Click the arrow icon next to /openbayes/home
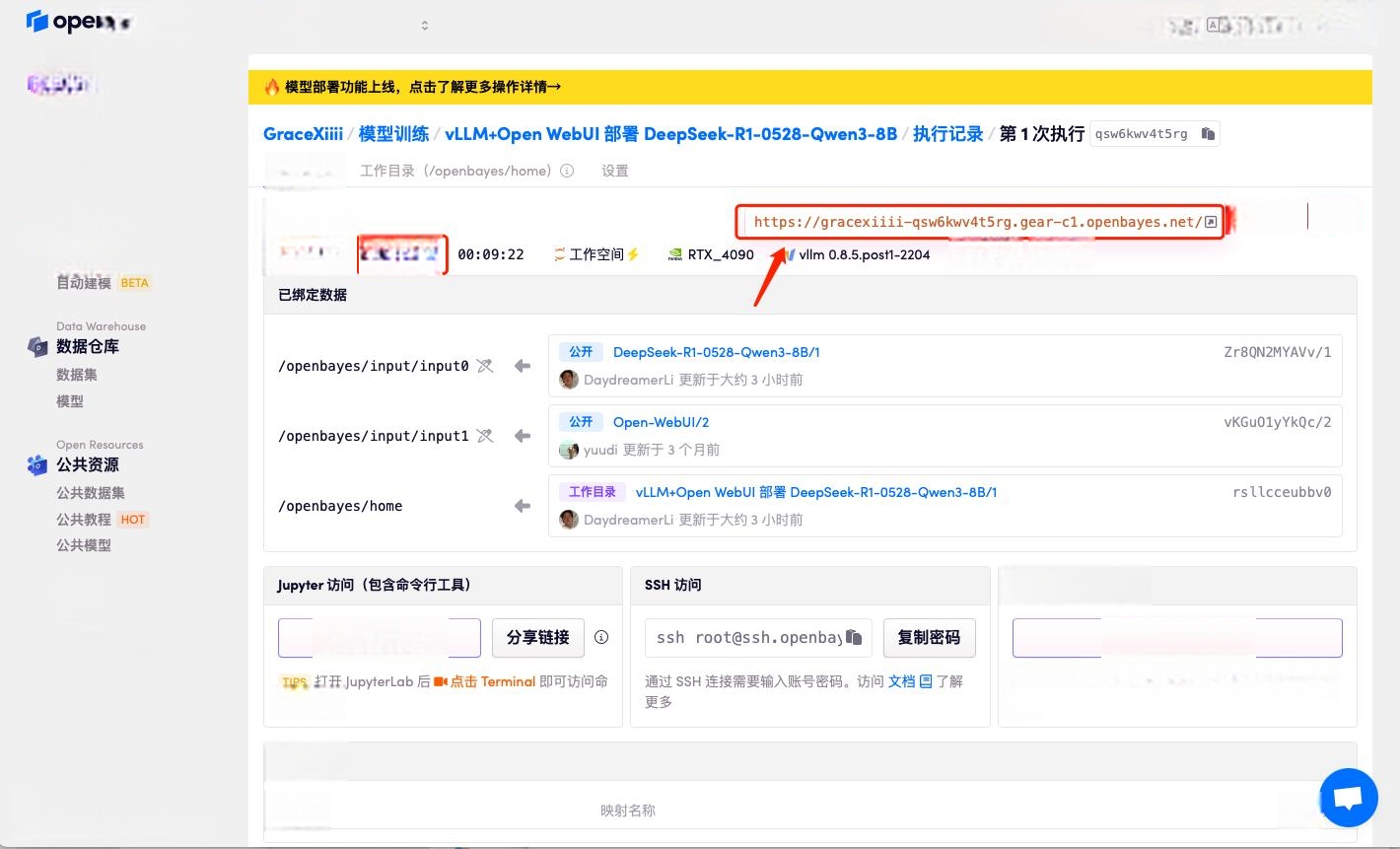1400x849 pixels. (523, 506)
